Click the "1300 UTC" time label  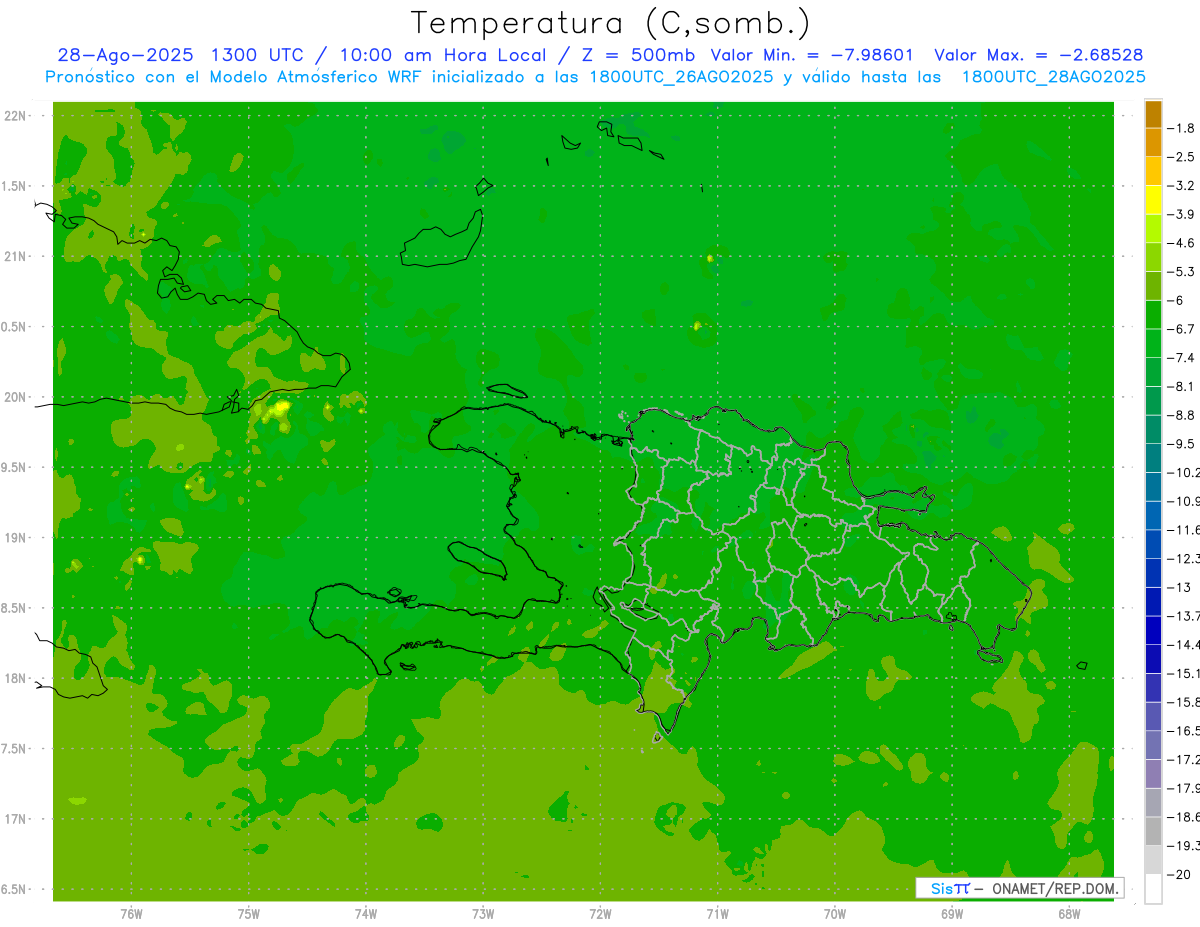click(x=259, y=55)
